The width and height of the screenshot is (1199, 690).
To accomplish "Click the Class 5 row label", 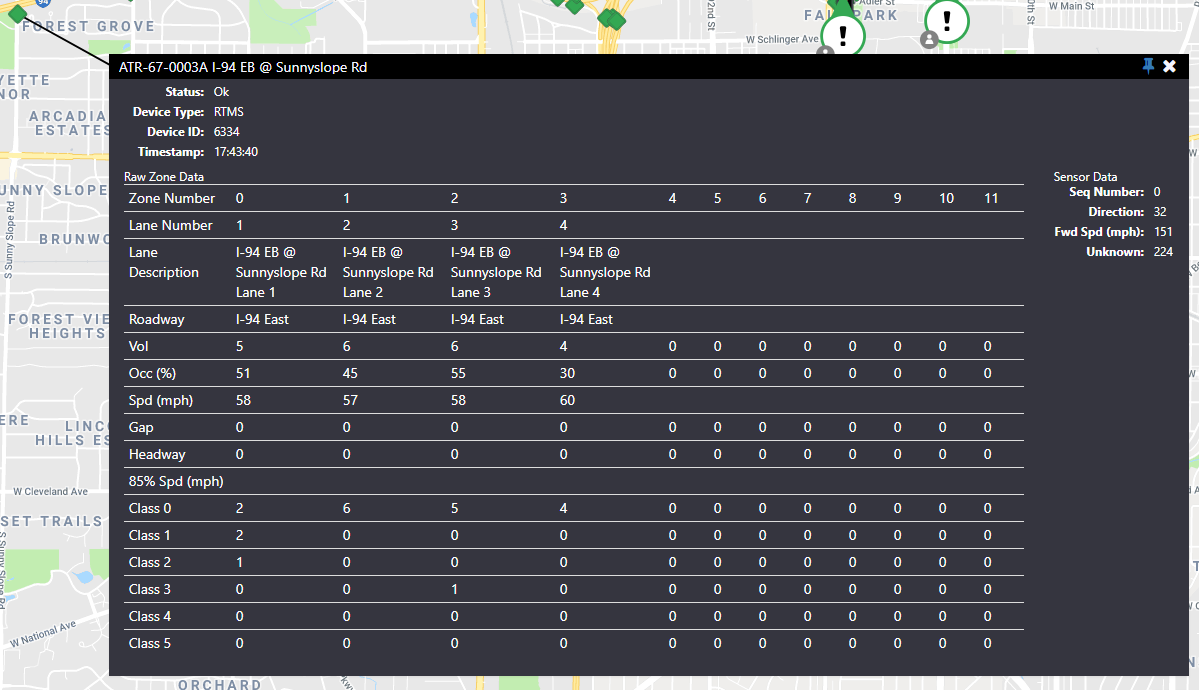I will 150,643.
